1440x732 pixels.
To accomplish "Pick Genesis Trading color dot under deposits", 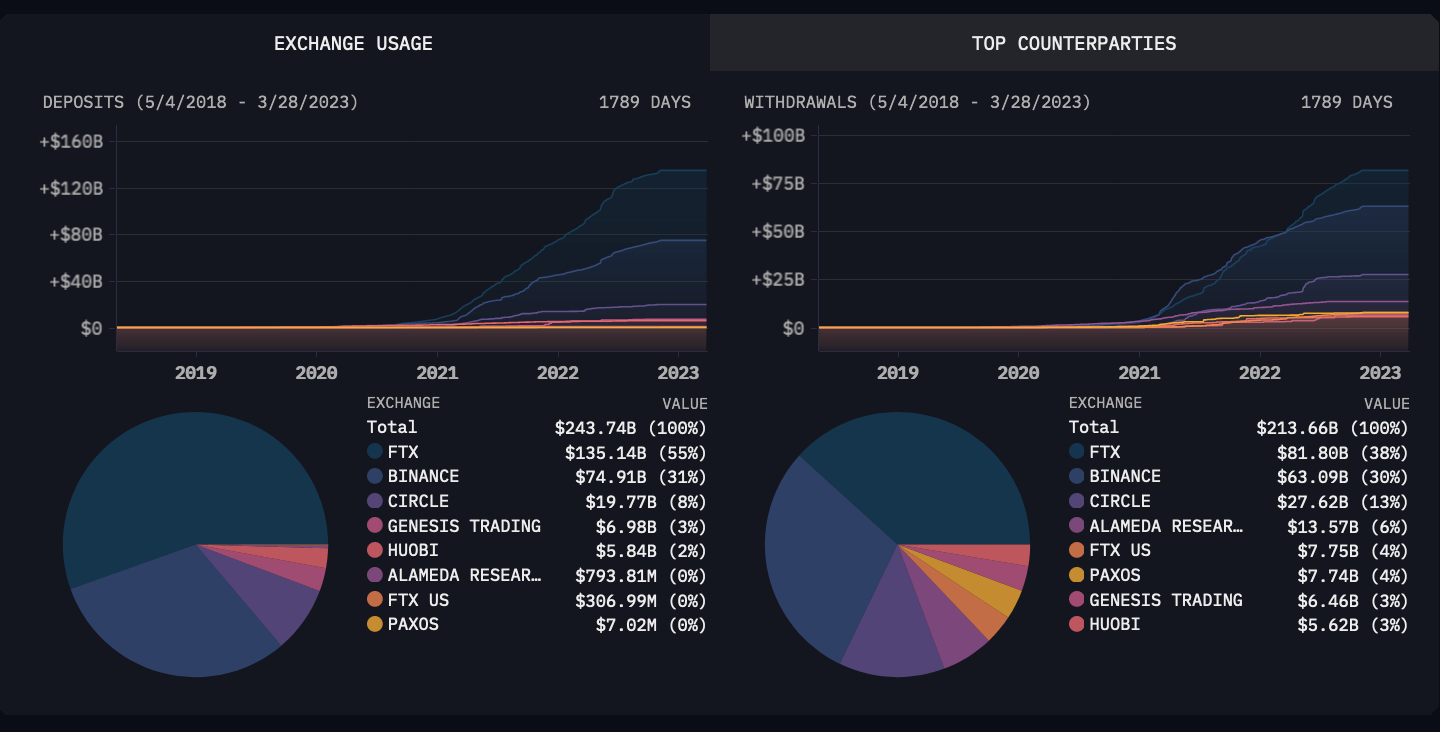I will pos(375,526).
